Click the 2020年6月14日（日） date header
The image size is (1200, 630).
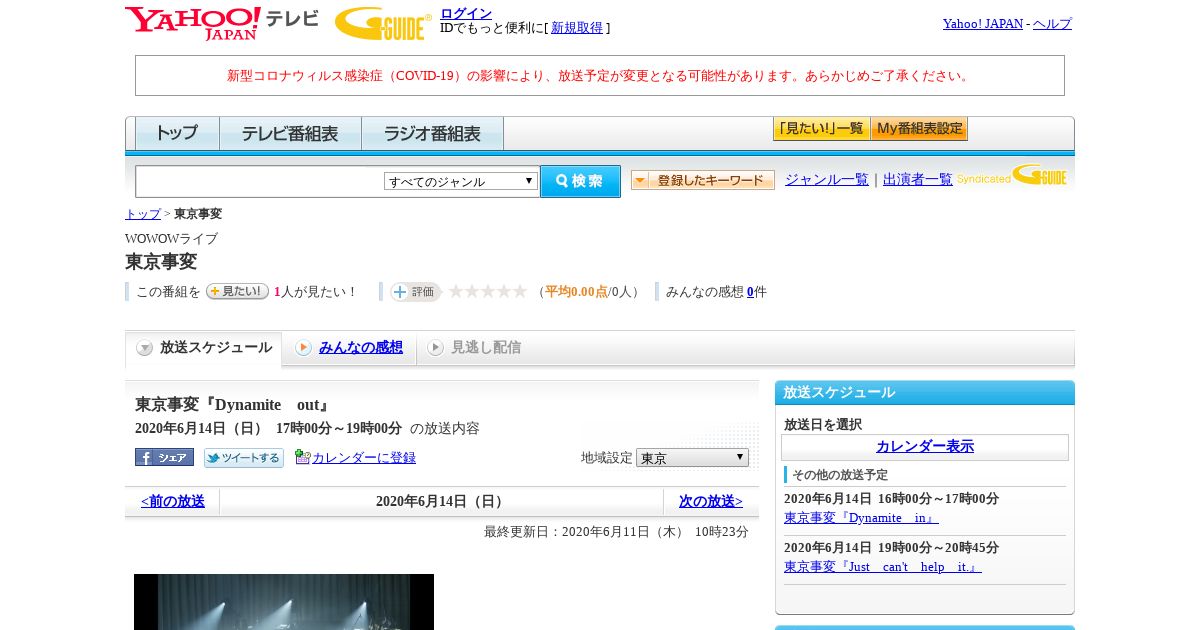click(x=442, y=501)
